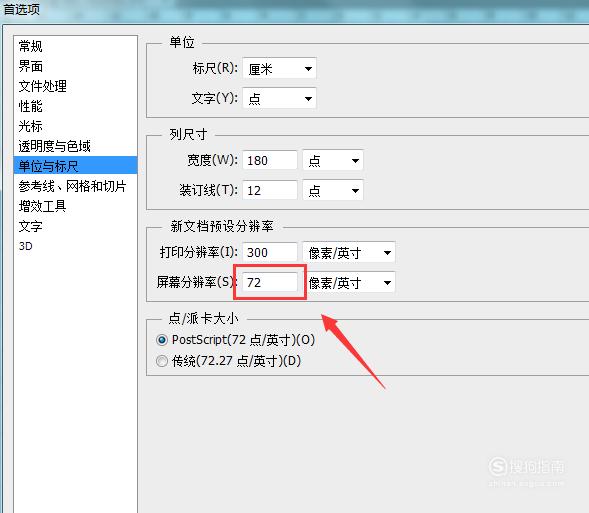Open 参考线、网格和切片 preferences
The image size is (589, 513).
tap(72, 186)
